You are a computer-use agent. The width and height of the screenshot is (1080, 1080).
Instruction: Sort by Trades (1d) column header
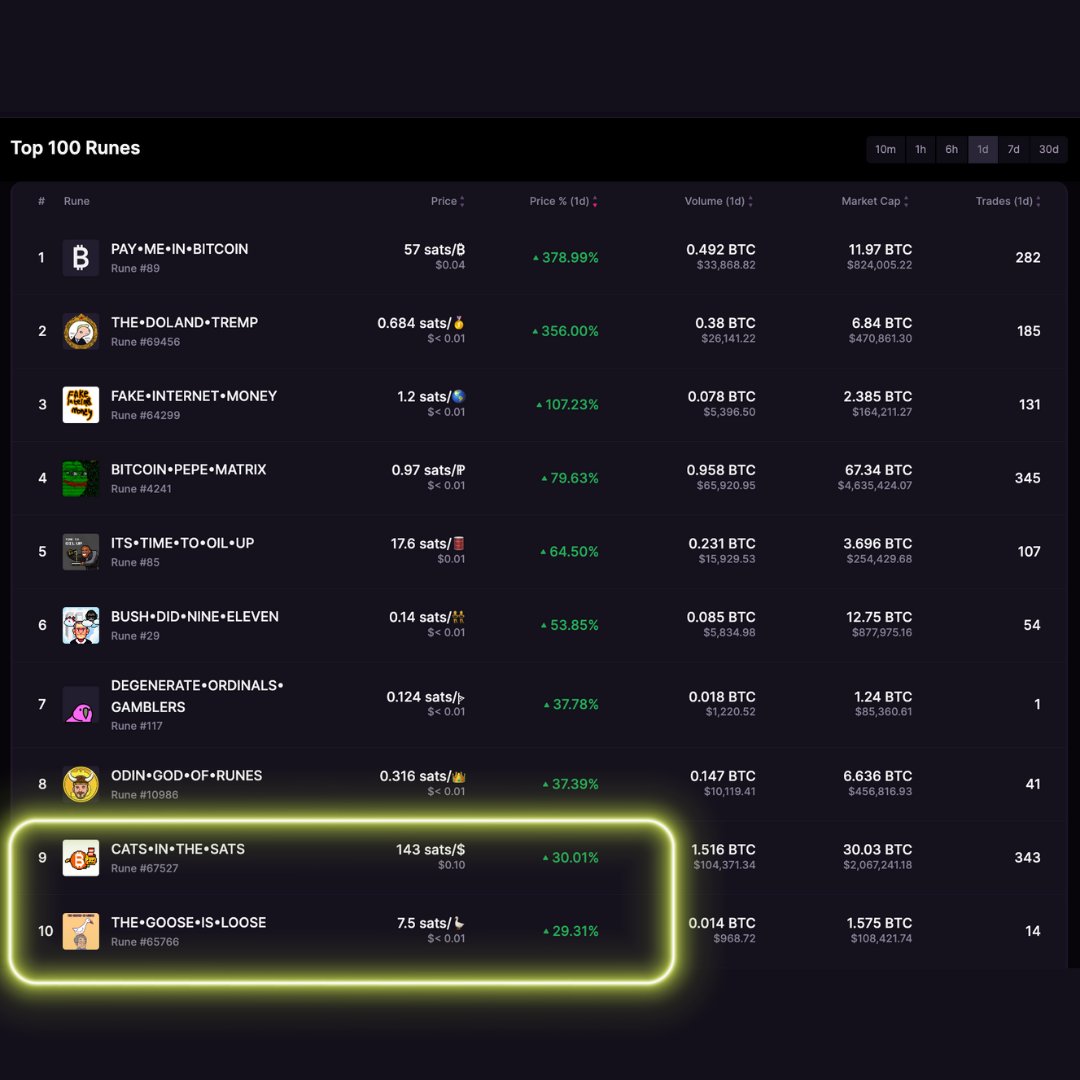[1008, 201]
